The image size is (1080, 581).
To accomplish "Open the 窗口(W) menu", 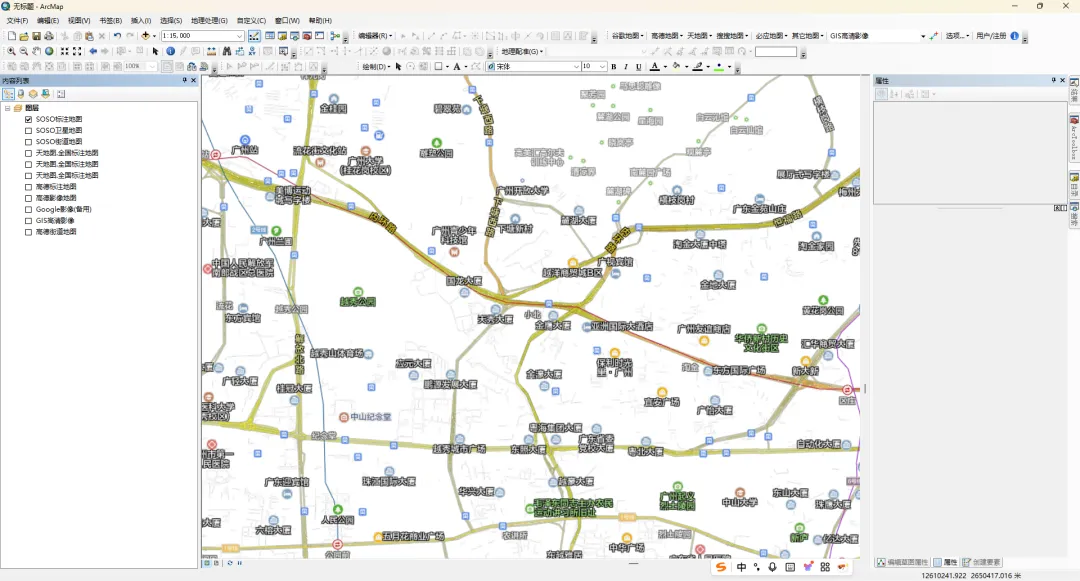I will point(287,21).
